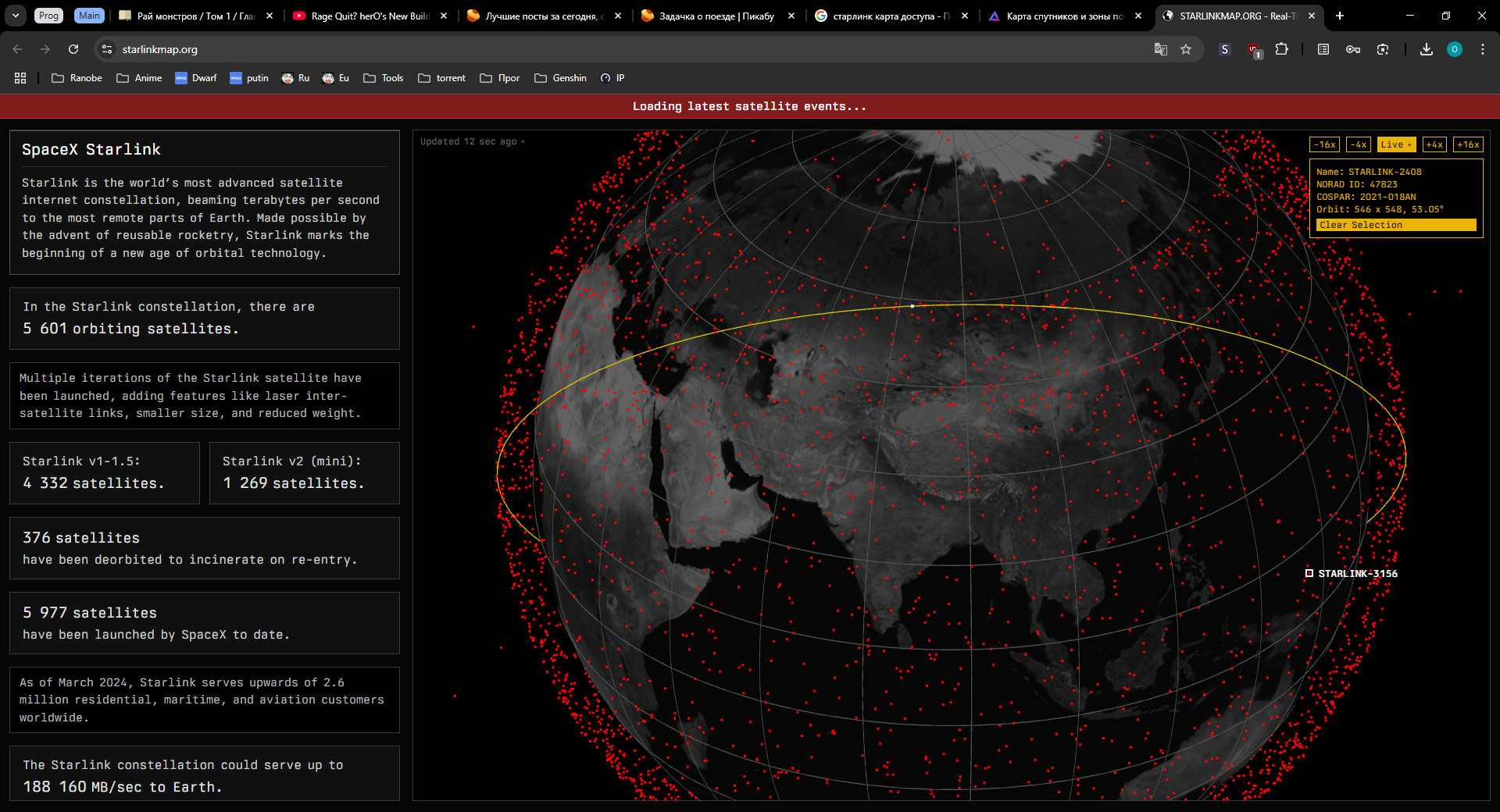The height and width of the screenshot is (812, 1500).
Task: Switch to the Rage Quit YouTube tab
Action: (x=363, y=16)
